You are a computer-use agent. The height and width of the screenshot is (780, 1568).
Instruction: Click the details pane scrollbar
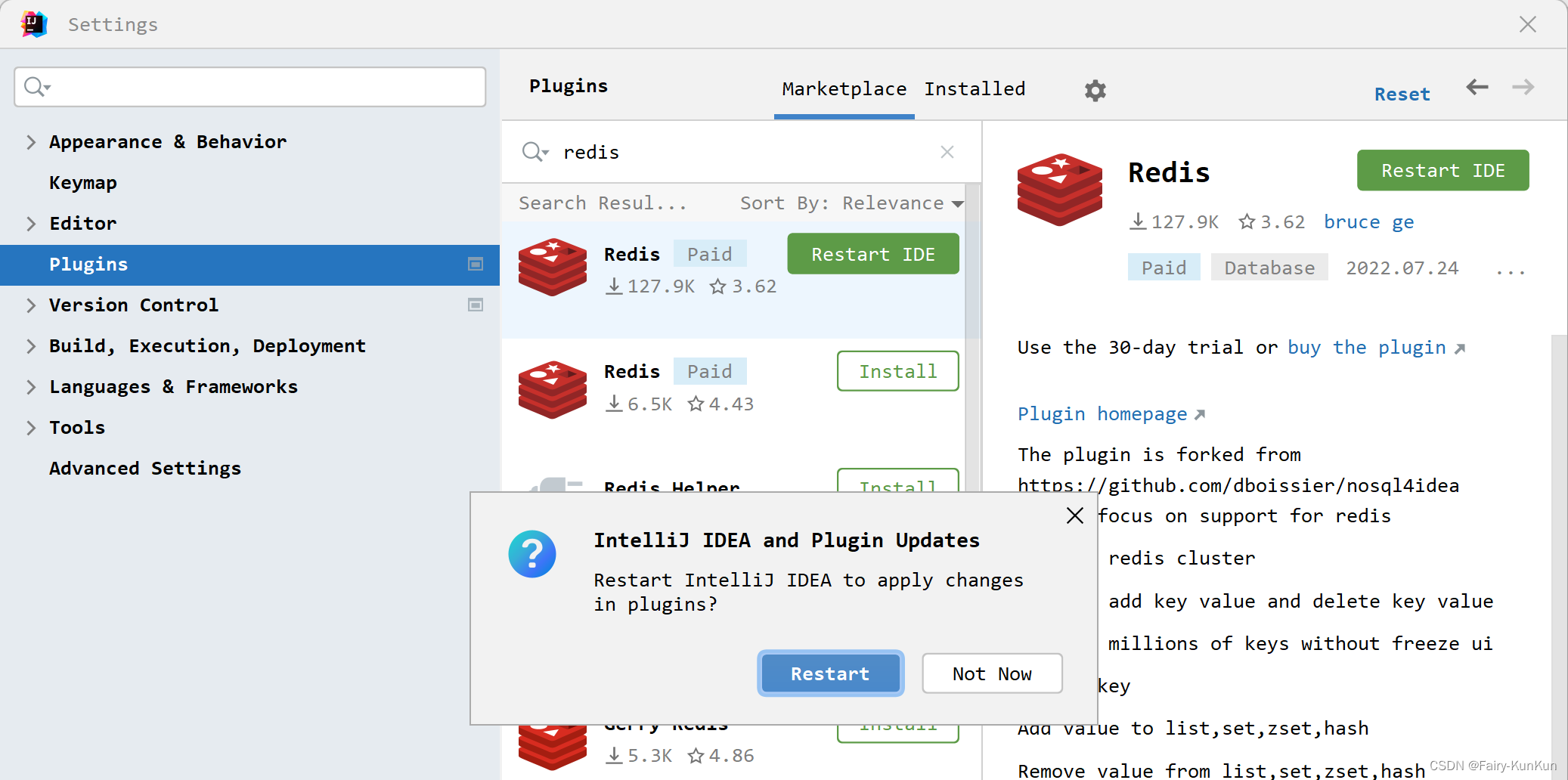click(1559, 558)
